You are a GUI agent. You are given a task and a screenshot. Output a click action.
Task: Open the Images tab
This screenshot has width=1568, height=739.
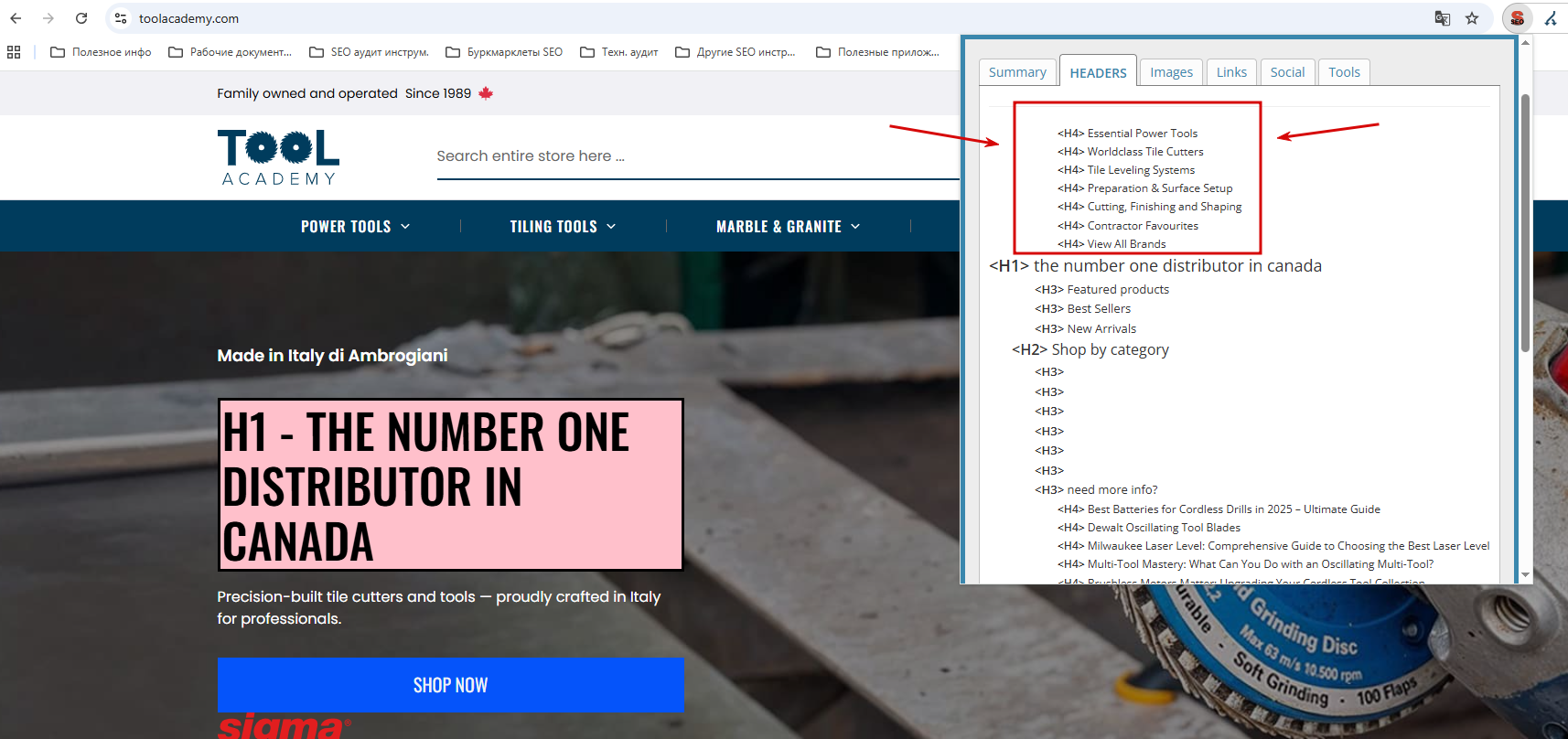click(1171, 72)
